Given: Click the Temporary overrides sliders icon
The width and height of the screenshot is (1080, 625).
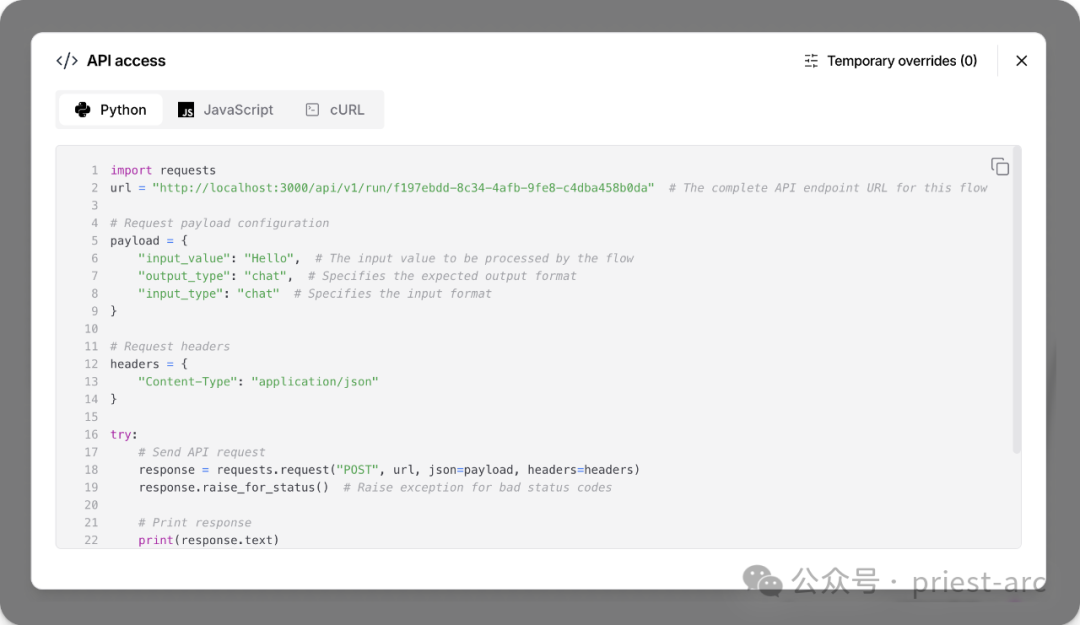Looking at the screenshot, I should [x=811, y=61].
